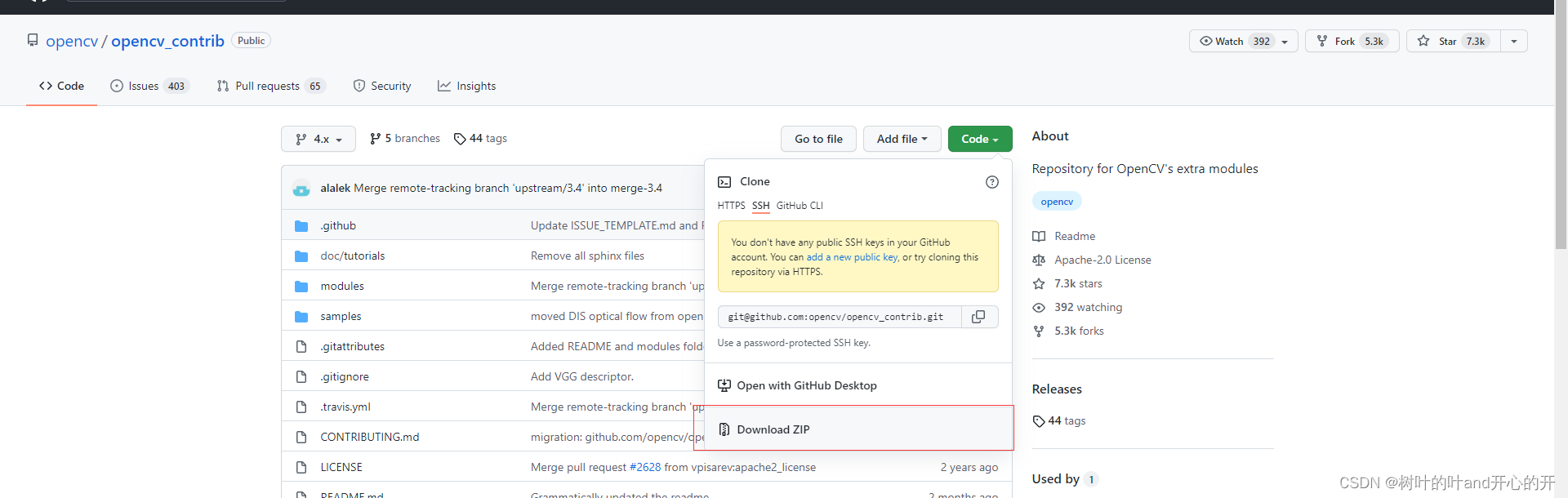View 392 watching in About
The height and width of the screenshot is (498, 1568).
(x=1077, y=307)
